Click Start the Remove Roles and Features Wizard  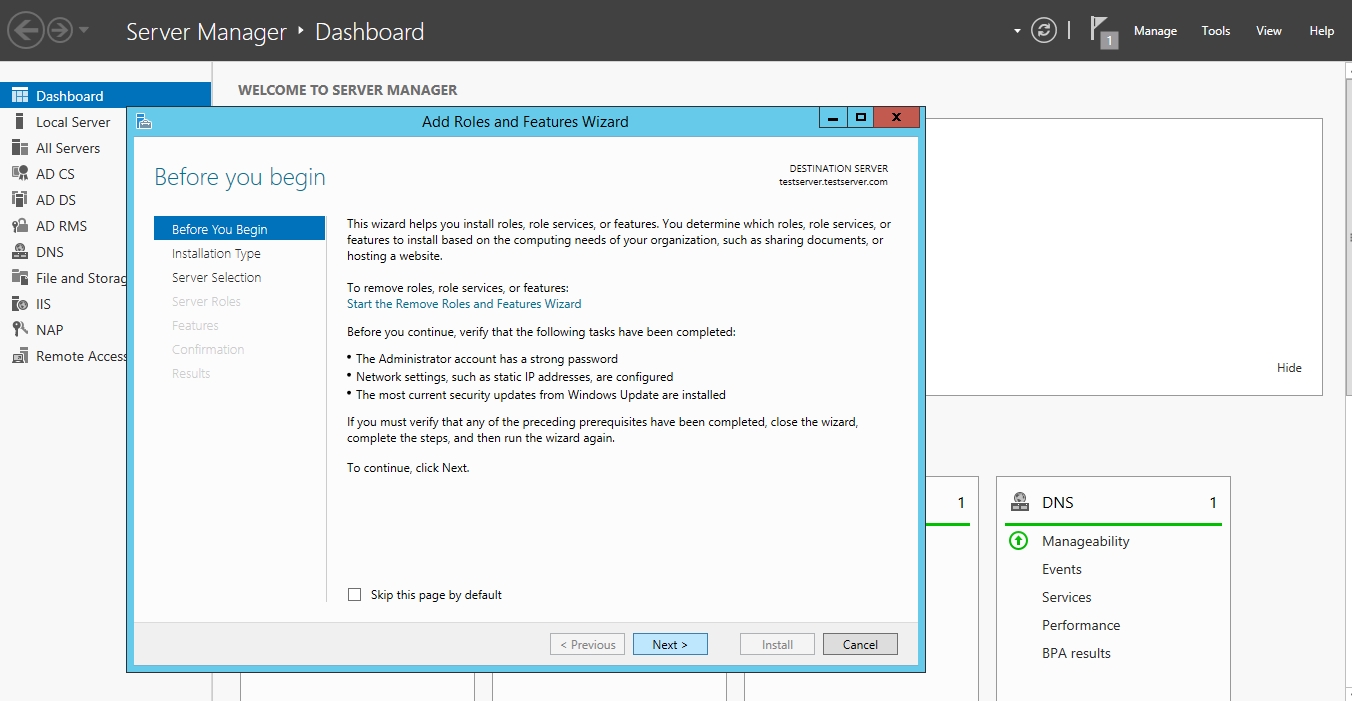pos(464,304)
